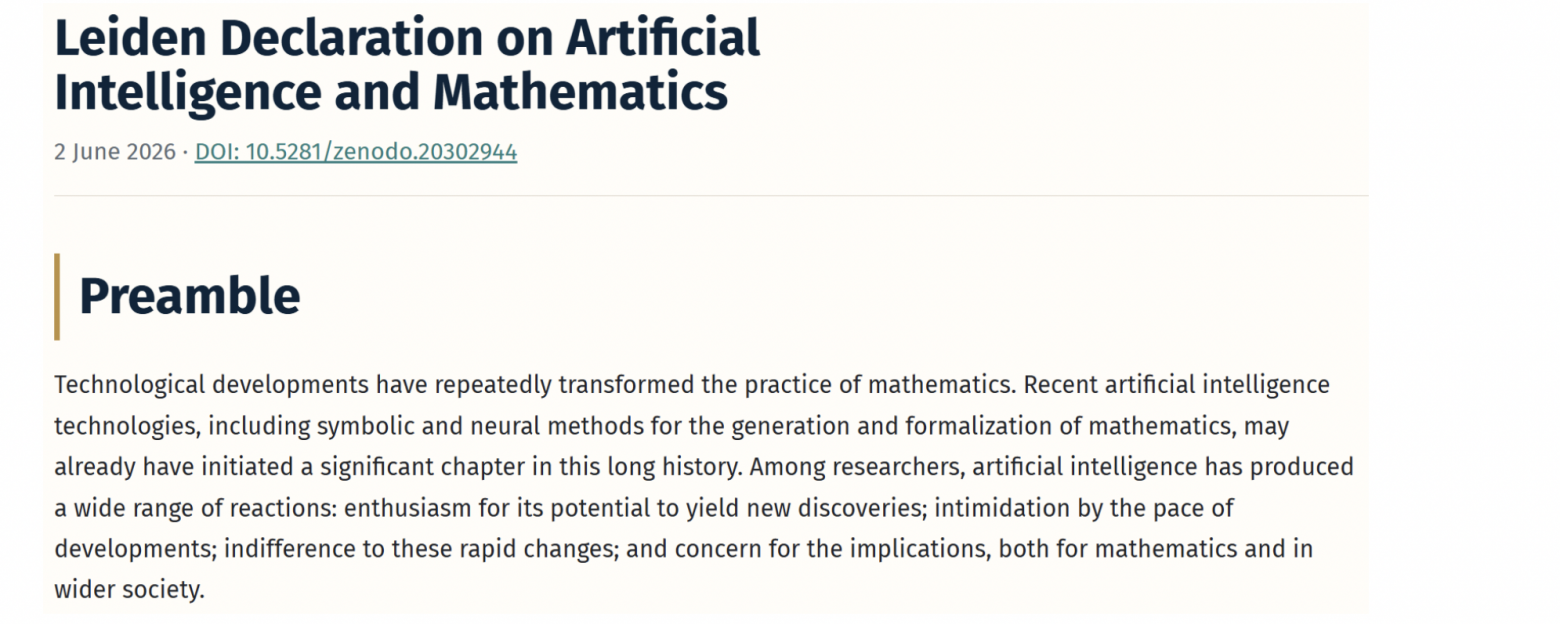This screenshot has width=1560, height=624.
Task: Click the word Mathematics in the title
Action: (580, 92)
